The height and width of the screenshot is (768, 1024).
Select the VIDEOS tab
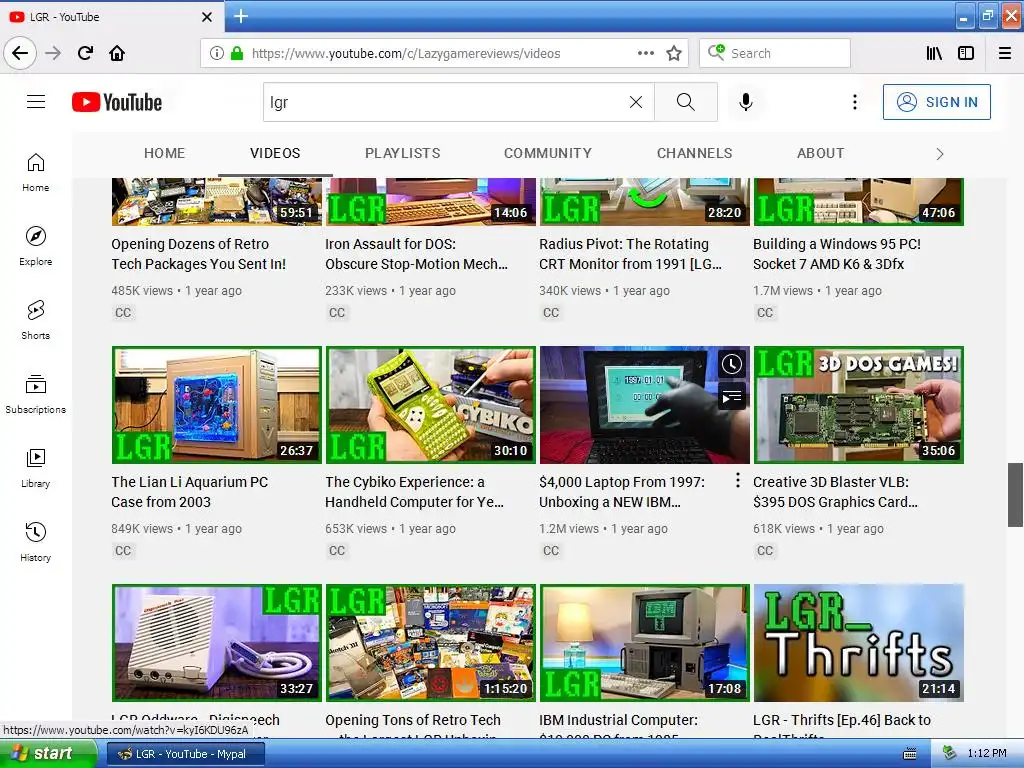point(275,153)
